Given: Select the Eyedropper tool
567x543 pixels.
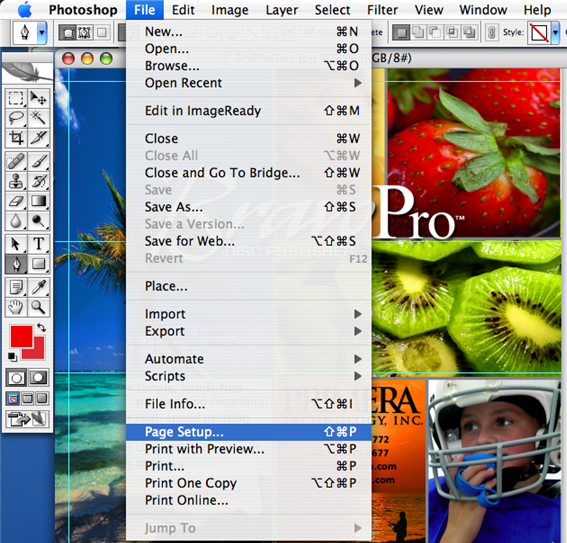Looking at the screenshot, I should (38, 287).
